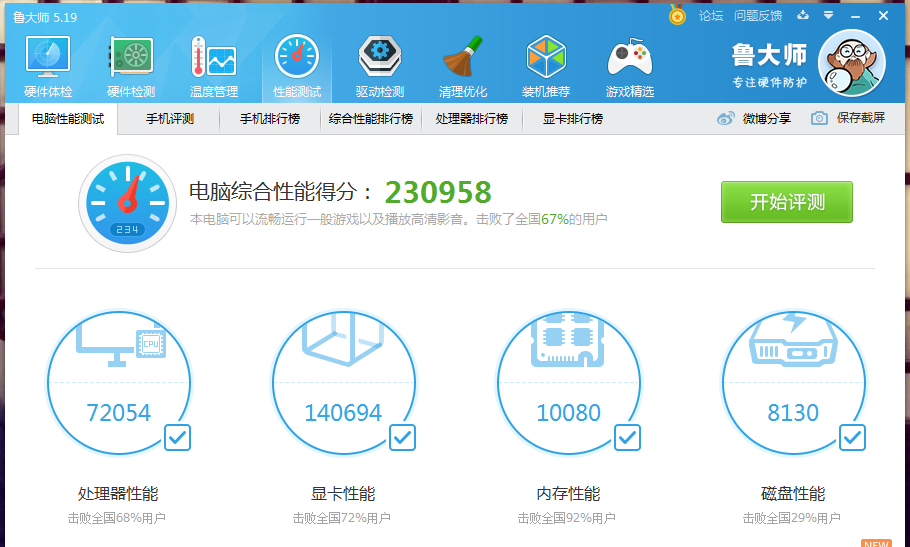910x547 pixels.
Task: Click processor score 72054
Action: 118,413
